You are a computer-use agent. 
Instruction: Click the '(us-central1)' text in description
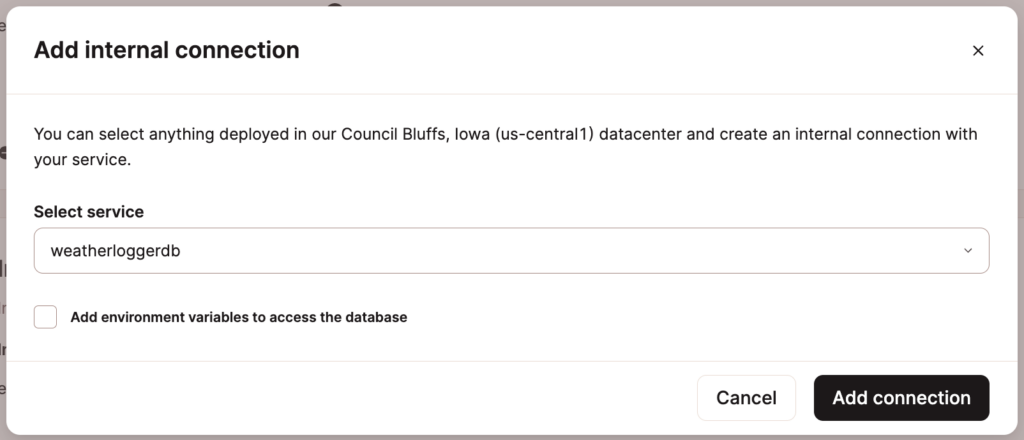(541, 134)
